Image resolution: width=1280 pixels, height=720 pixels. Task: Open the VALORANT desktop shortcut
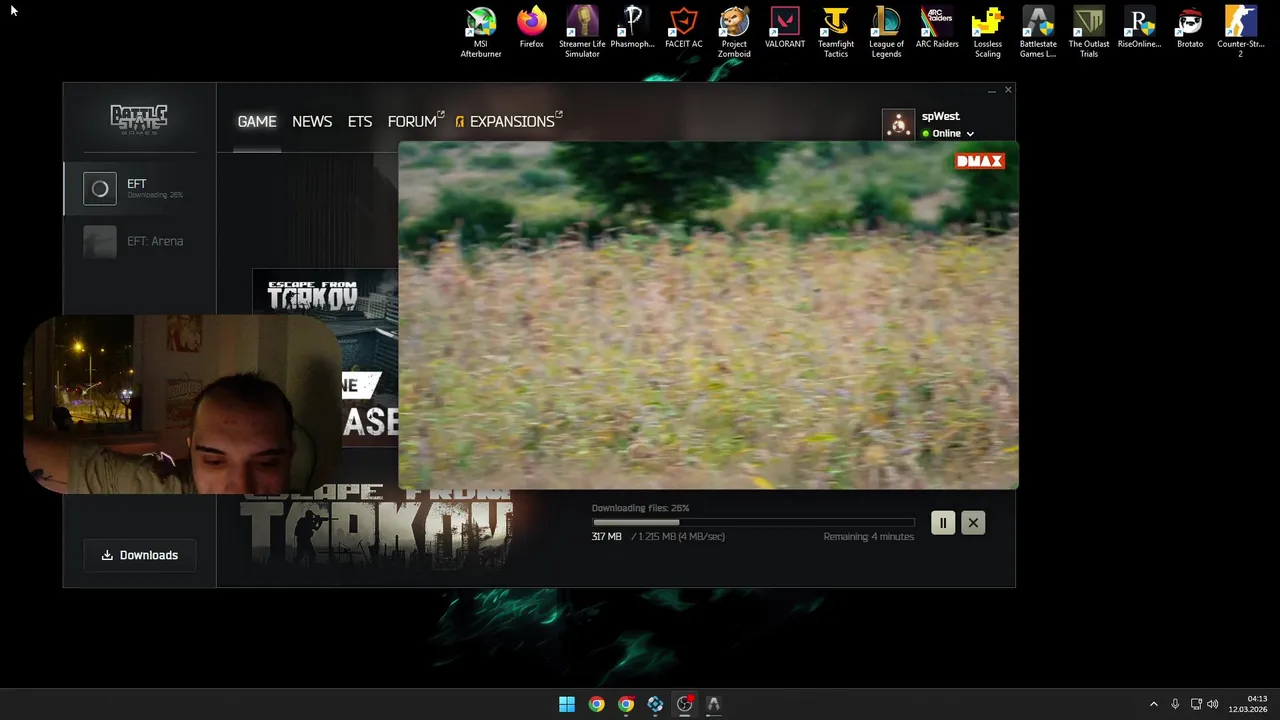click(x=785, y=28)
